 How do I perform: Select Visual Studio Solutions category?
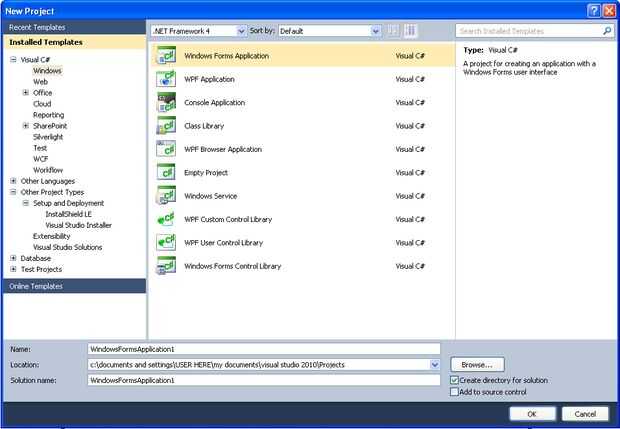[x=68, y=247]
